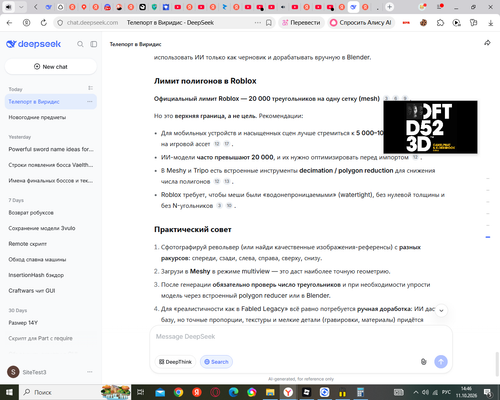Open the Строки появления босса chat
The image size is (500, 400).
coord(51,165)
